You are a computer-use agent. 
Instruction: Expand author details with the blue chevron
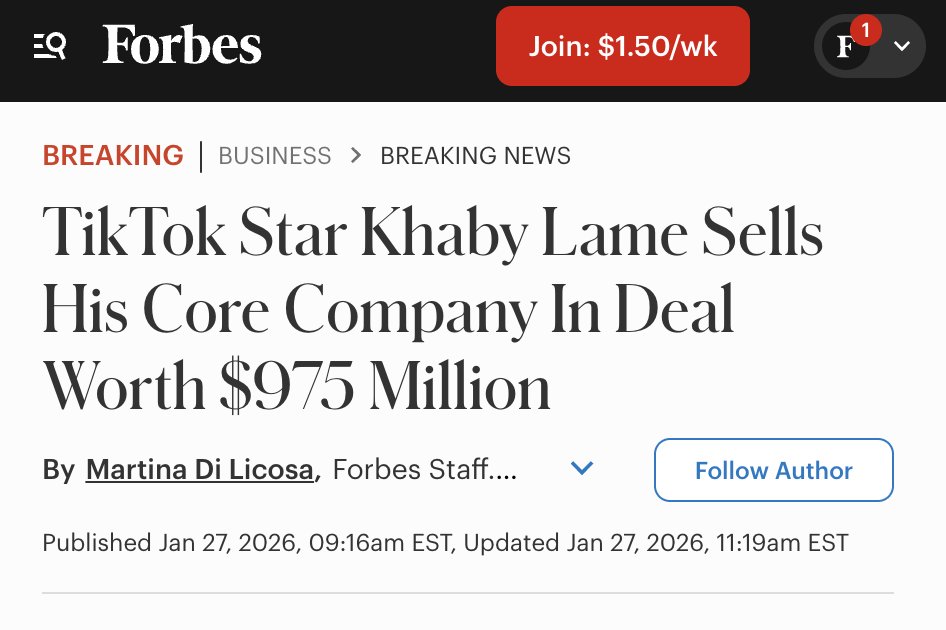click(x=581, y=468)
